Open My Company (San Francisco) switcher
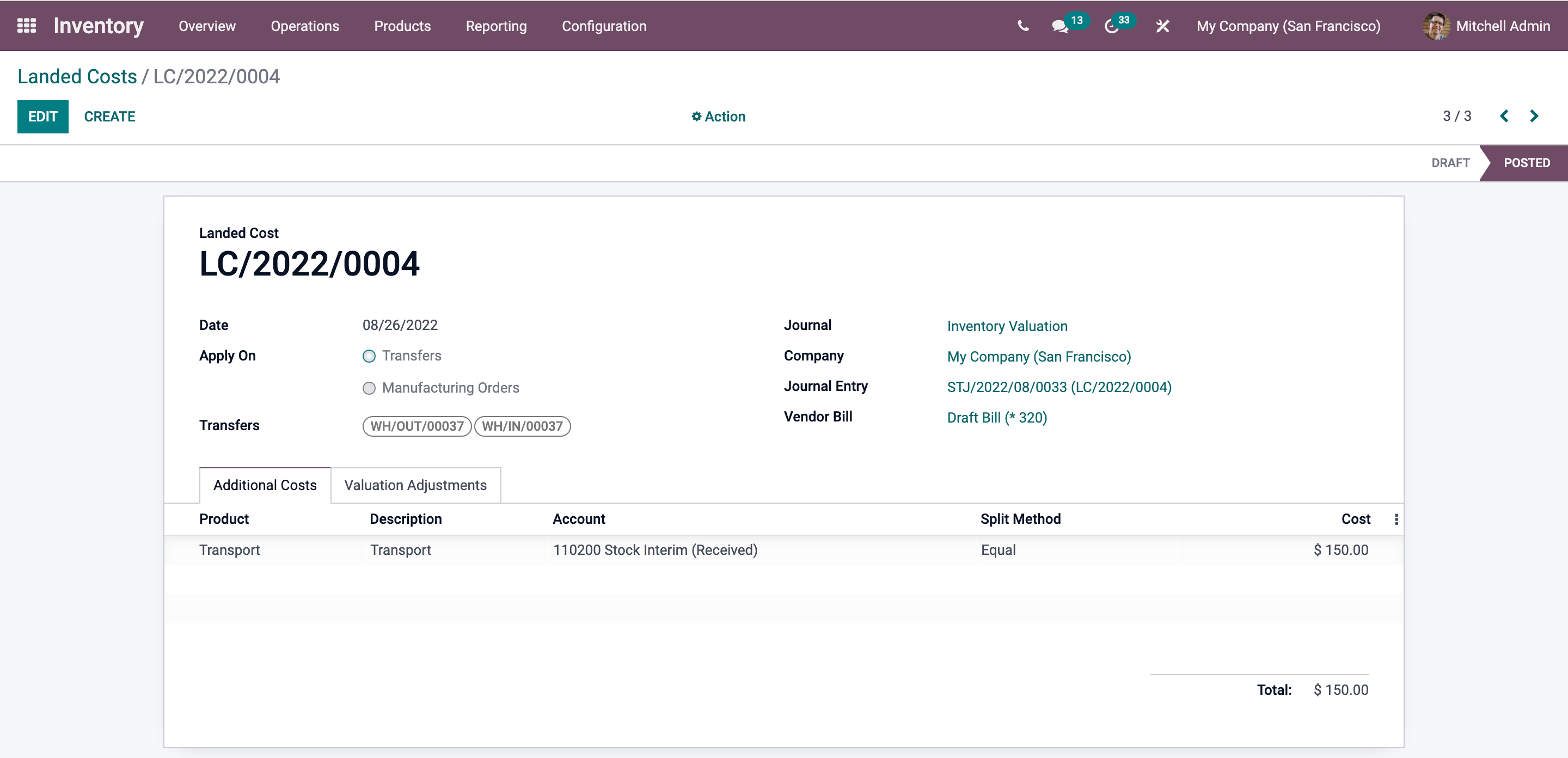Screen dimensions: 1568x758 point(1288,26)
